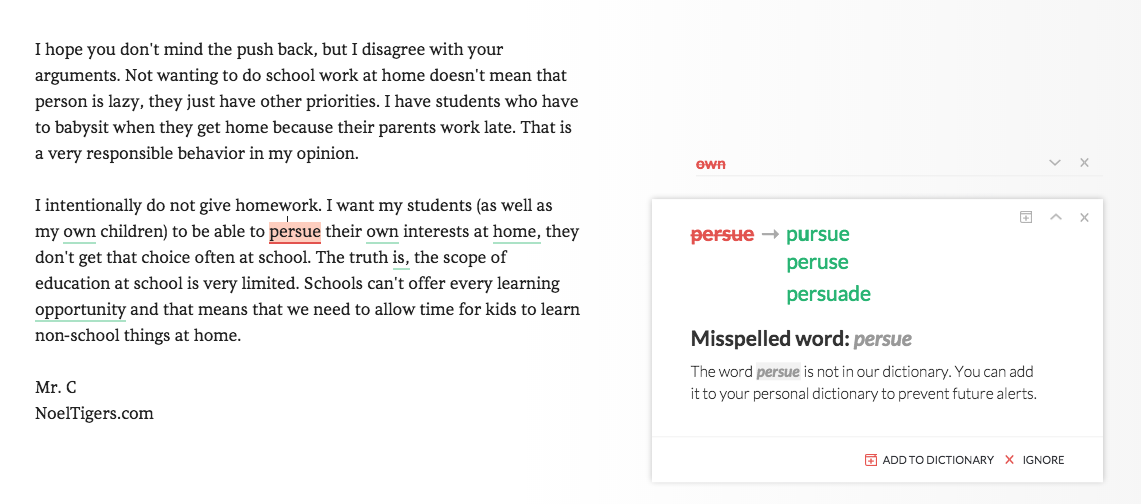
Task: Click the add-to-dictionary icon in card header
Action: pyautogui.click(x=1025, y=217)
